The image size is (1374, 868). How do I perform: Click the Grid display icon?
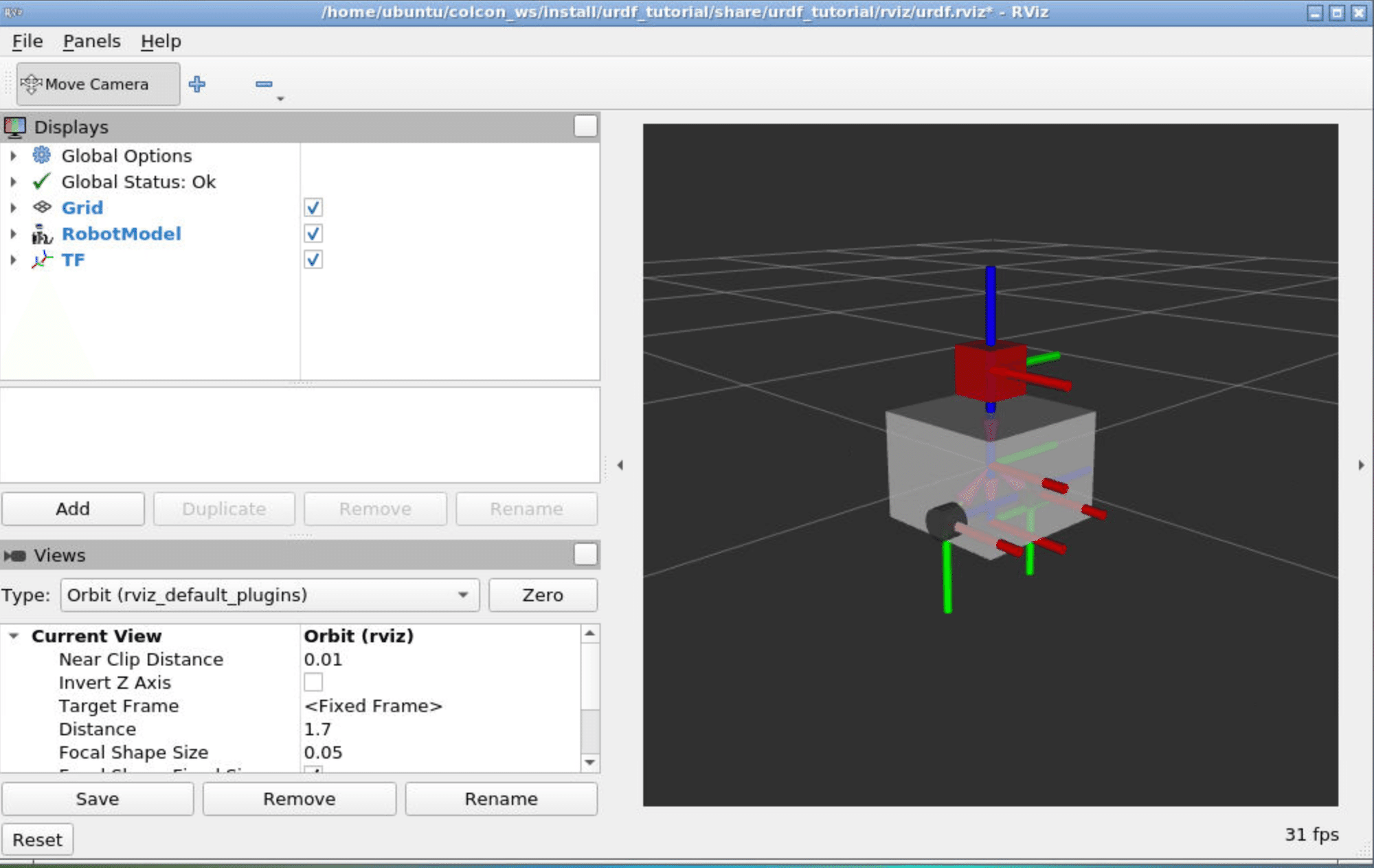42,207
